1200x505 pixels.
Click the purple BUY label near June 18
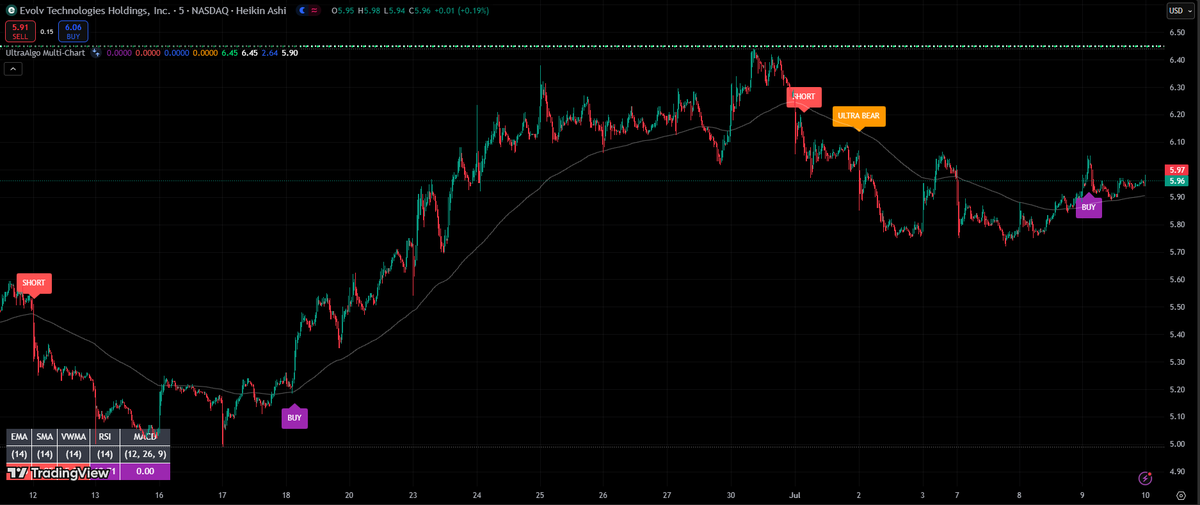(x=294, y=417)
